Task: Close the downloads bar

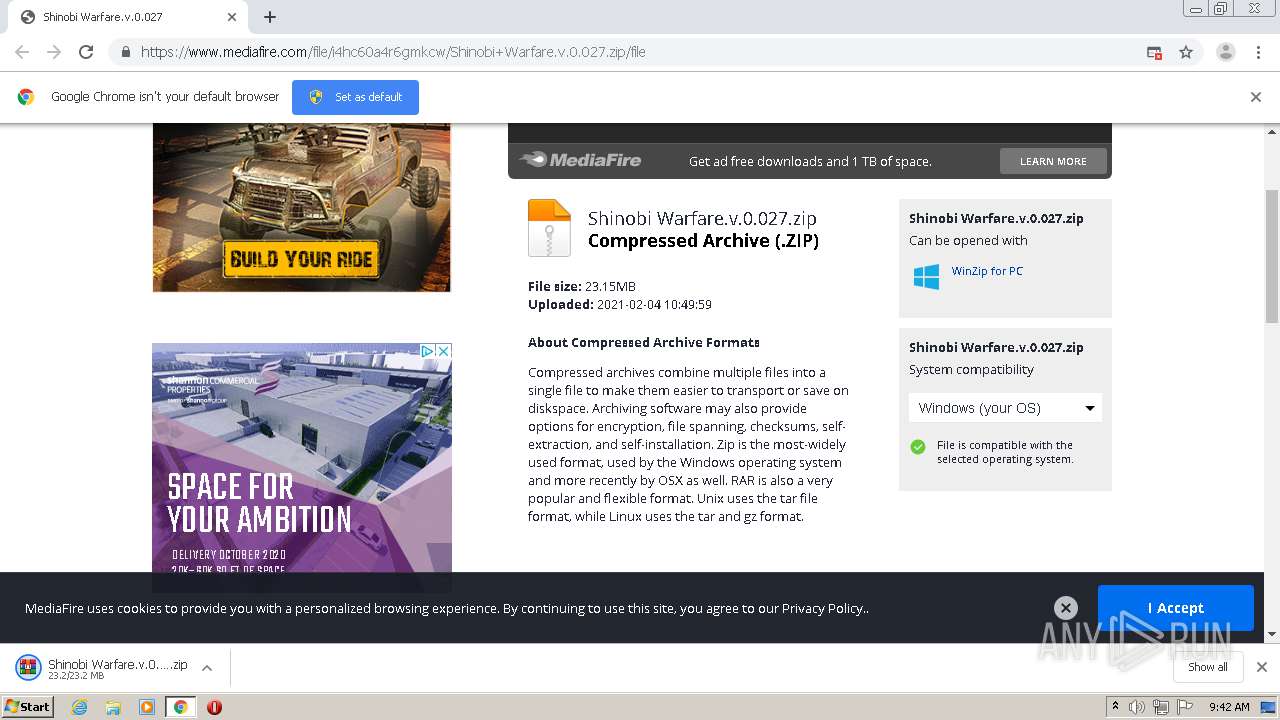Action: 1262,667
